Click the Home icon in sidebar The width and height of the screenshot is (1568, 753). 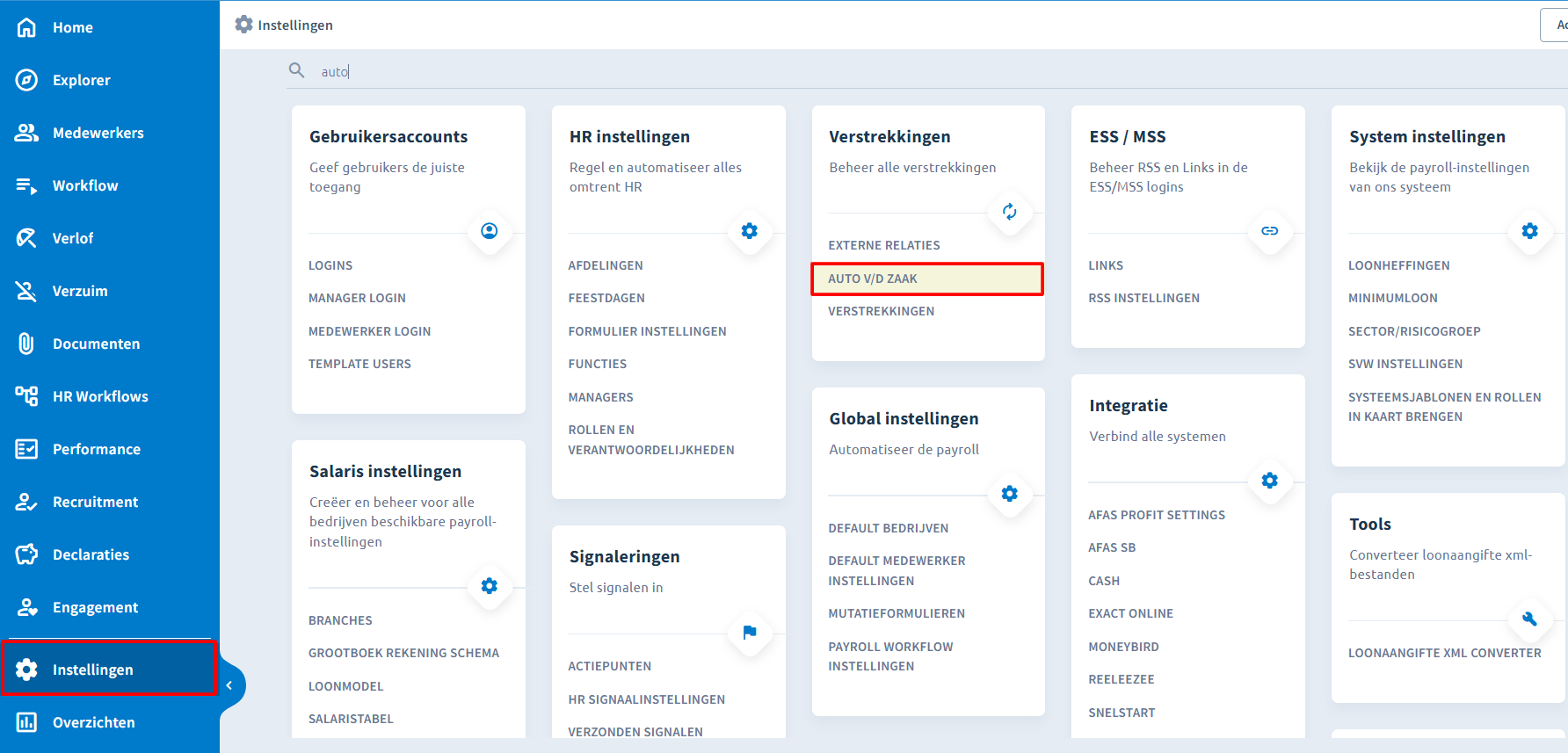pyautogui.click(x=26, y=27)
